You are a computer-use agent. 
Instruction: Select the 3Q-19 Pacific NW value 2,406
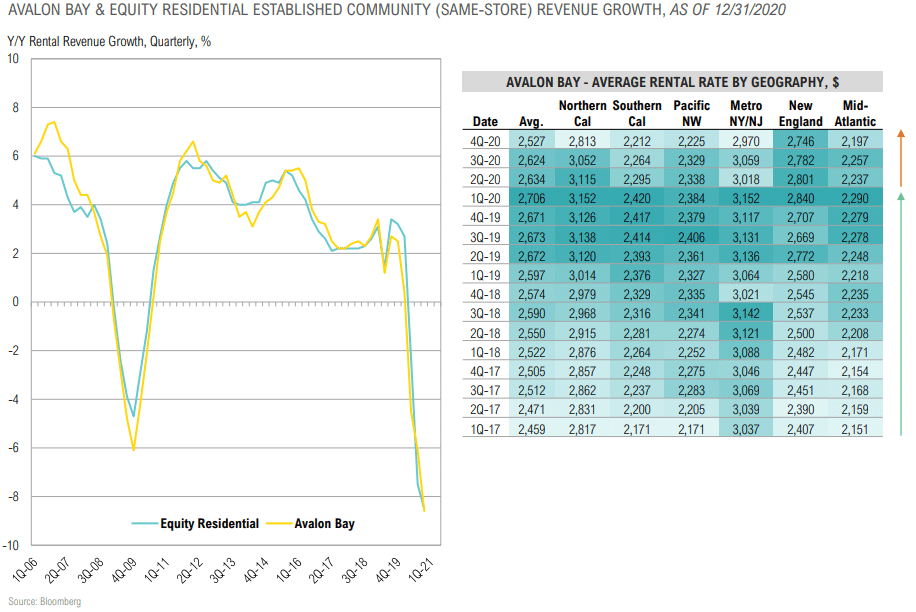coord(691,237)
